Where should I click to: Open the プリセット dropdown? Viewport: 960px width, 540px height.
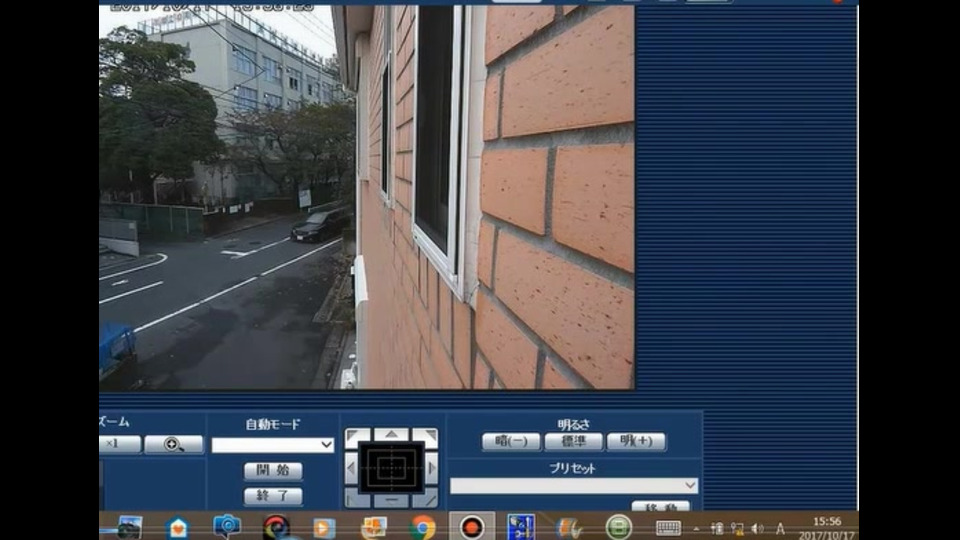(x=574, y=486)
